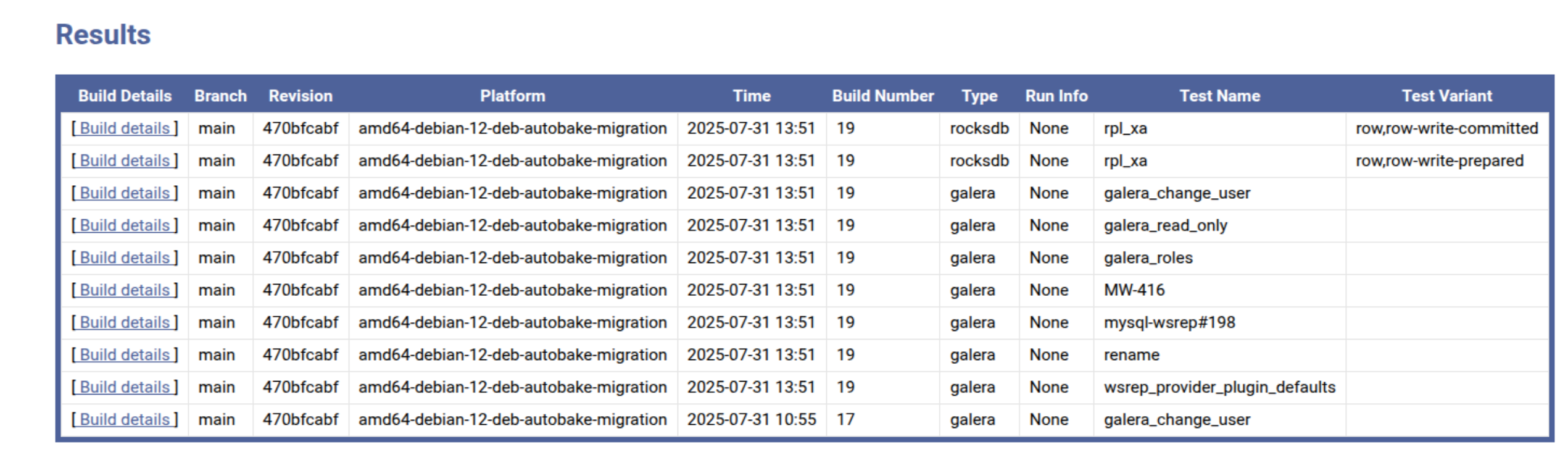The image size is (1568, 473).
Task: Click the Platform column header
Action: point(513,96)
